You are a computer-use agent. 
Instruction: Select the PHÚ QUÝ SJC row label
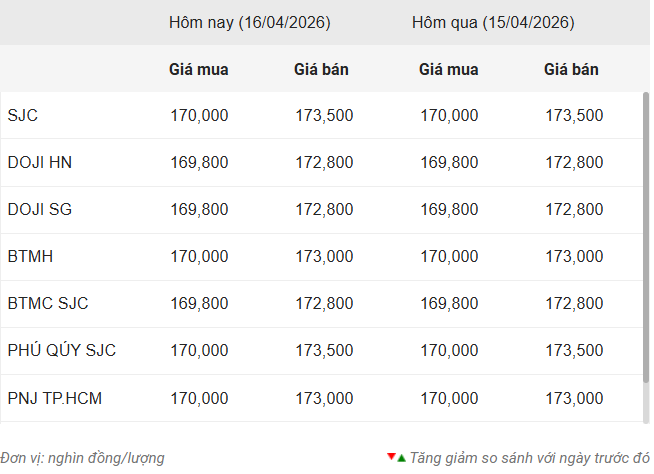(61, 350)
